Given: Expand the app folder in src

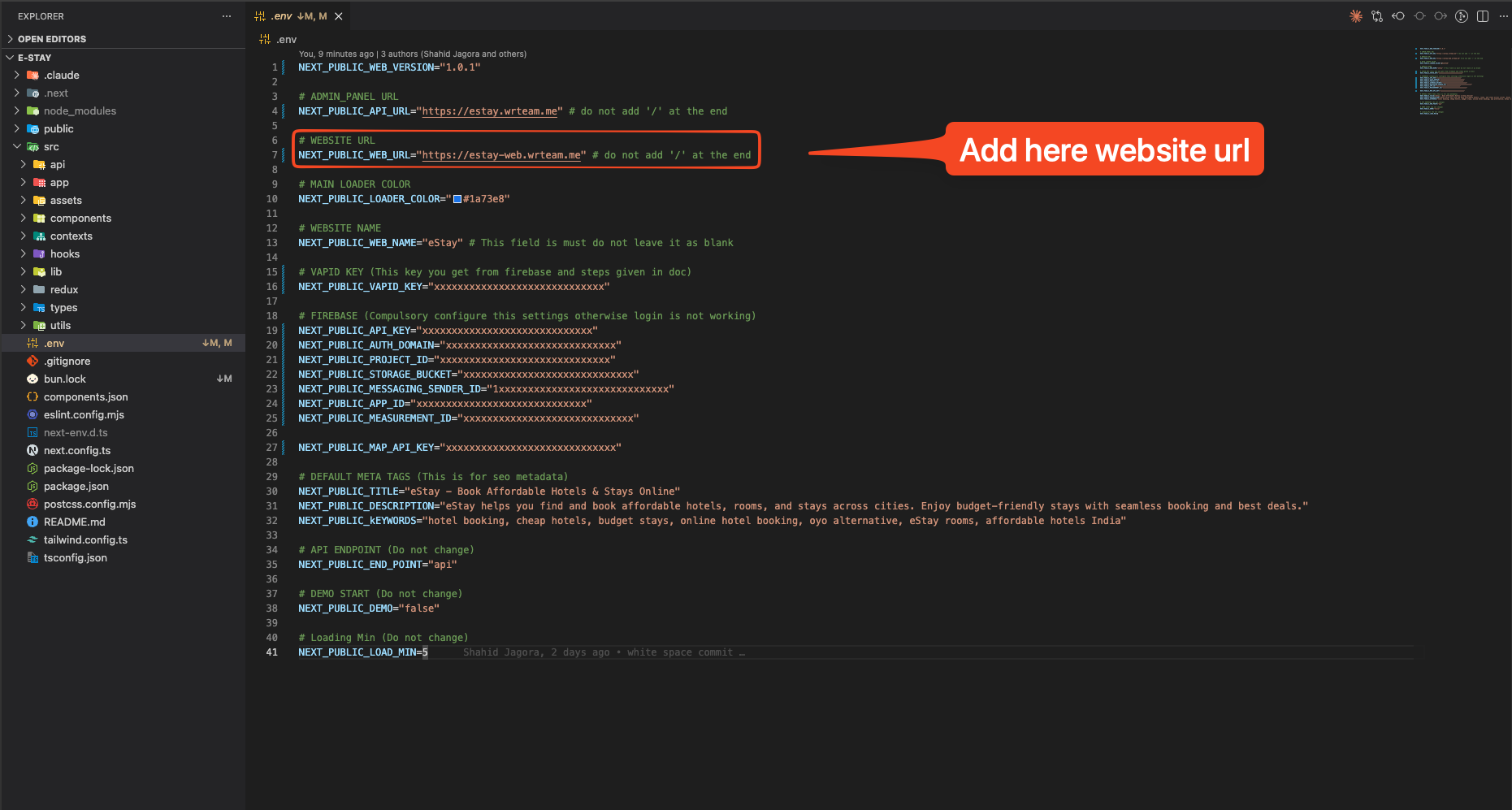Looking at the screenshot, I should pyautogui.click(x=59, y=183).
